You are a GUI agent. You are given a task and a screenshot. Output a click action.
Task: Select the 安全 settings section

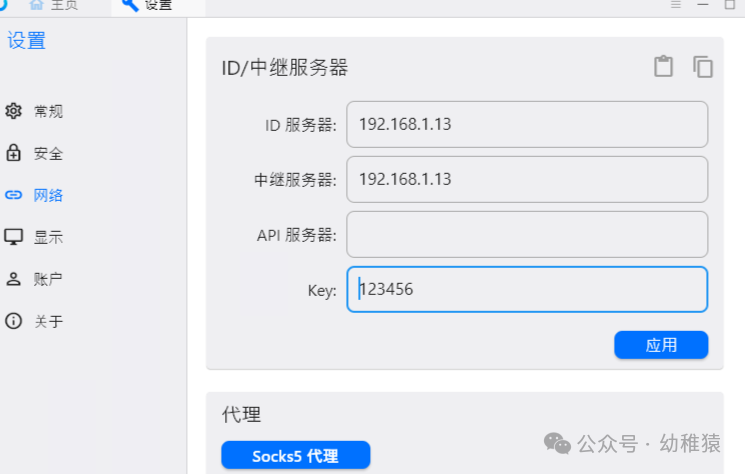48,153
